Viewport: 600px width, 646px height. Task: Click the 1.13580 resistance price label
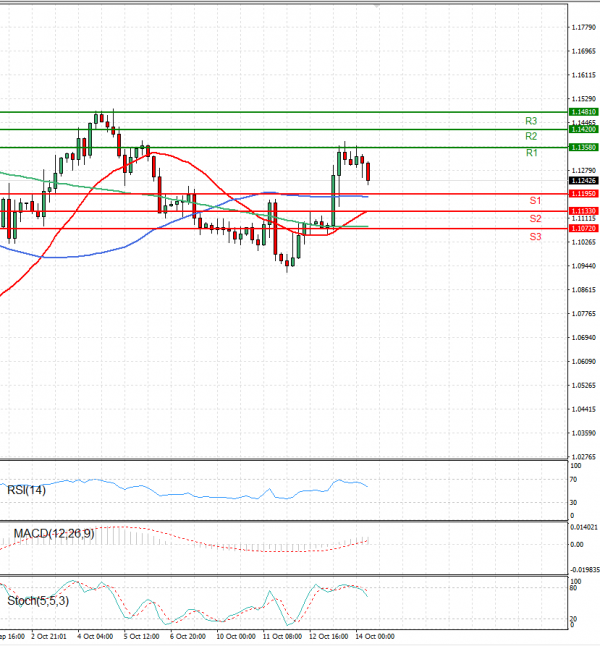click(583, 147)
